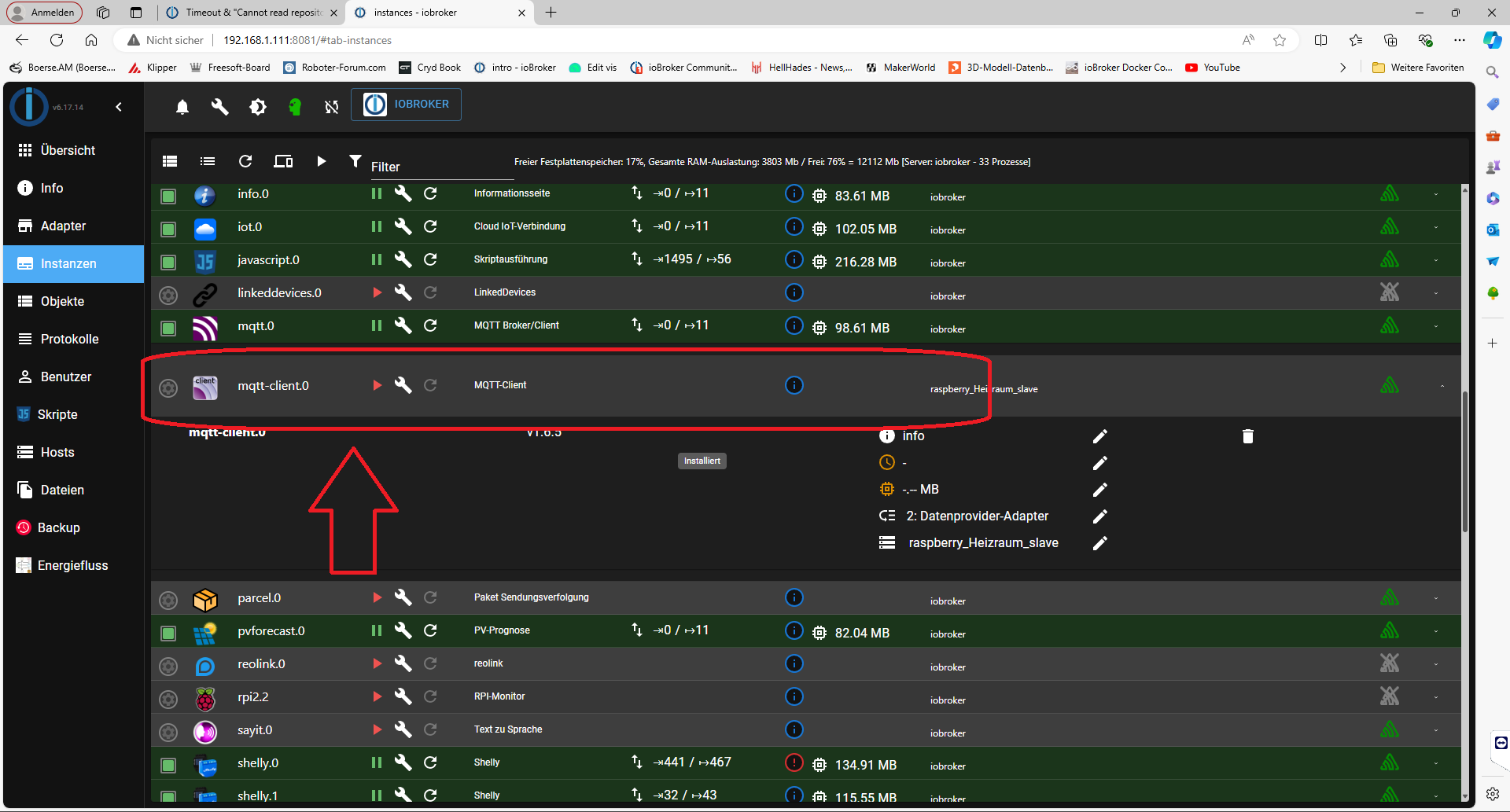Viewport: 1510px width, 812px height.
Task: Open Objekte page in sidebar
Action: click(74, 301)
